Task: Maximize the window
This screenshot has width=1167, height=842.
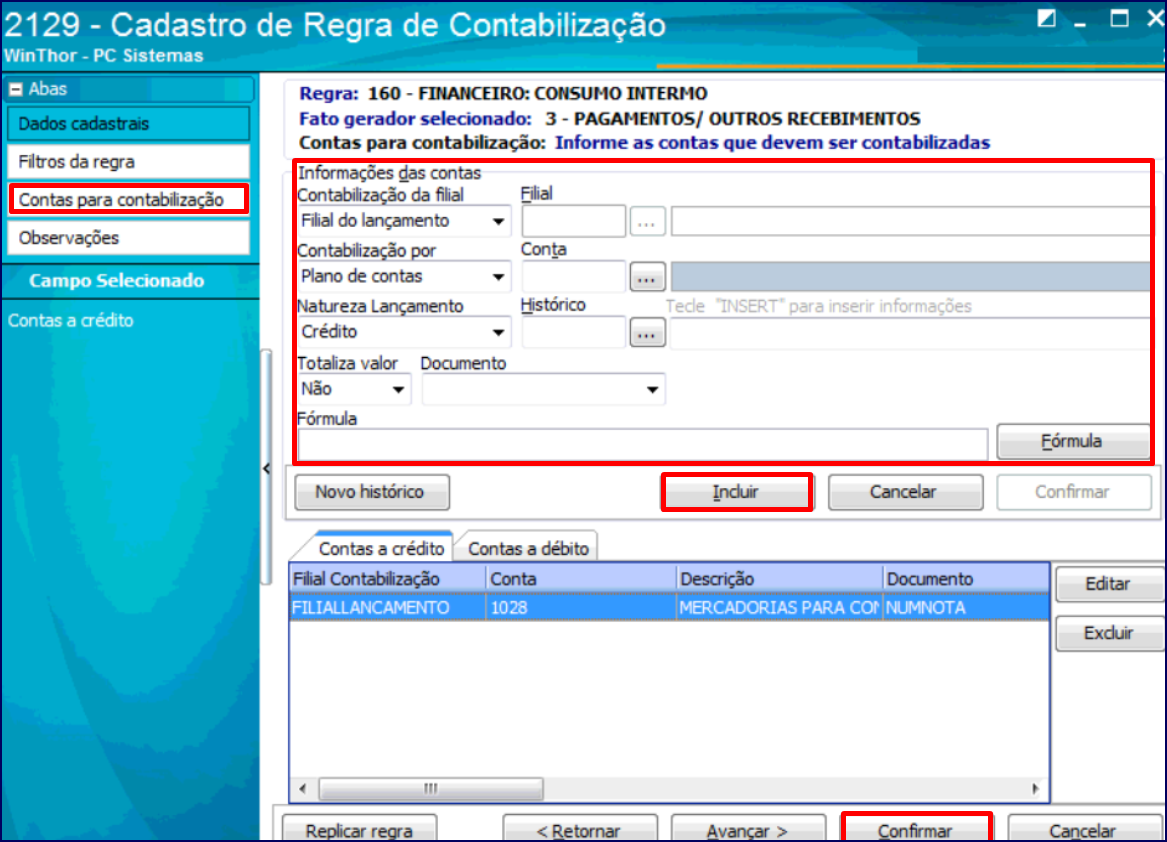Action: point(1119,19)
